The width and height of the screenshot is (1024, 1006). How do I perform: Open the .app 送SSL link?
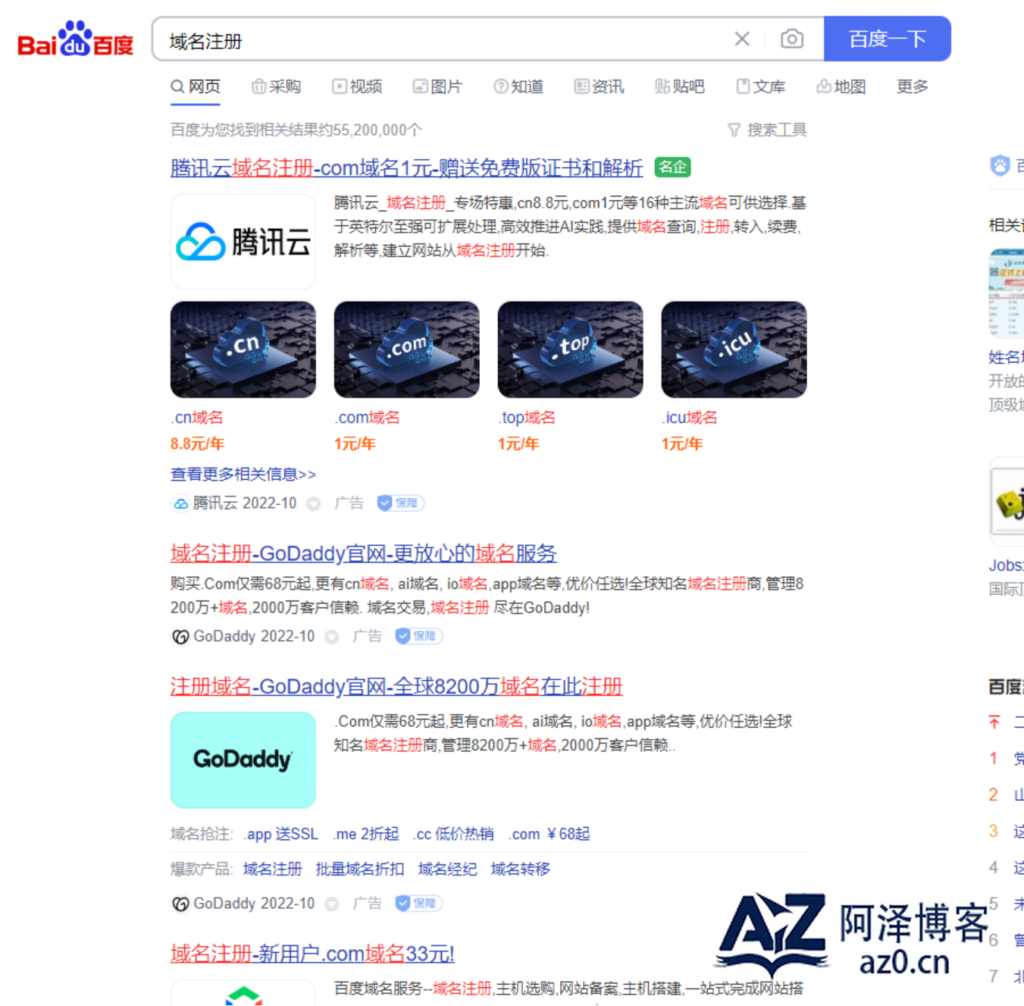tap(281, 834)
